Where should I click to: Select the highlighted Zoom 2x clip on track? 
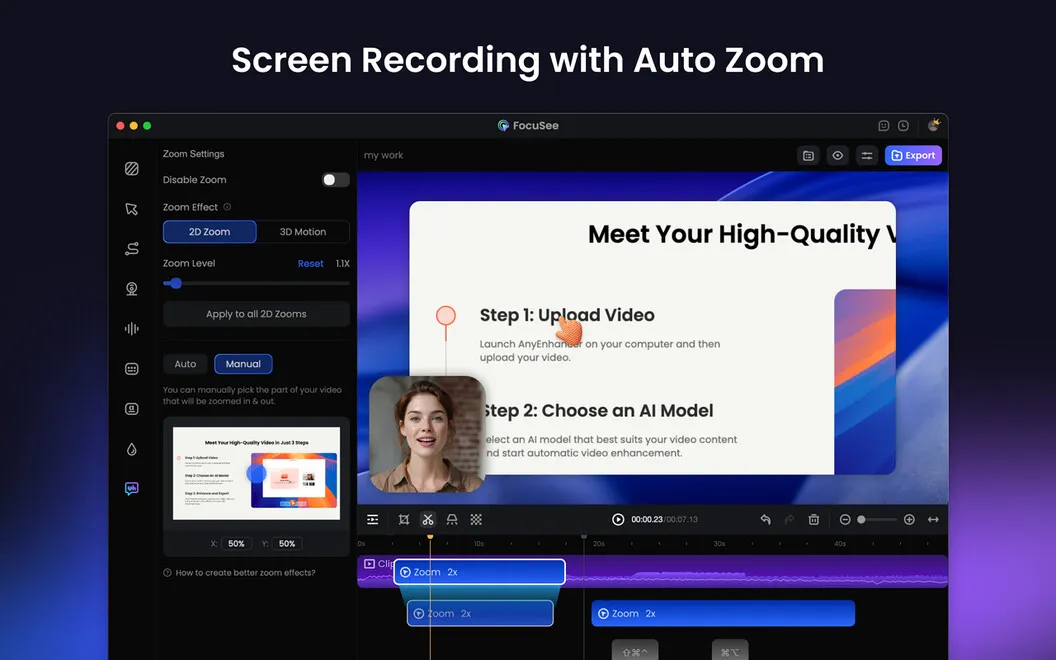480,572
